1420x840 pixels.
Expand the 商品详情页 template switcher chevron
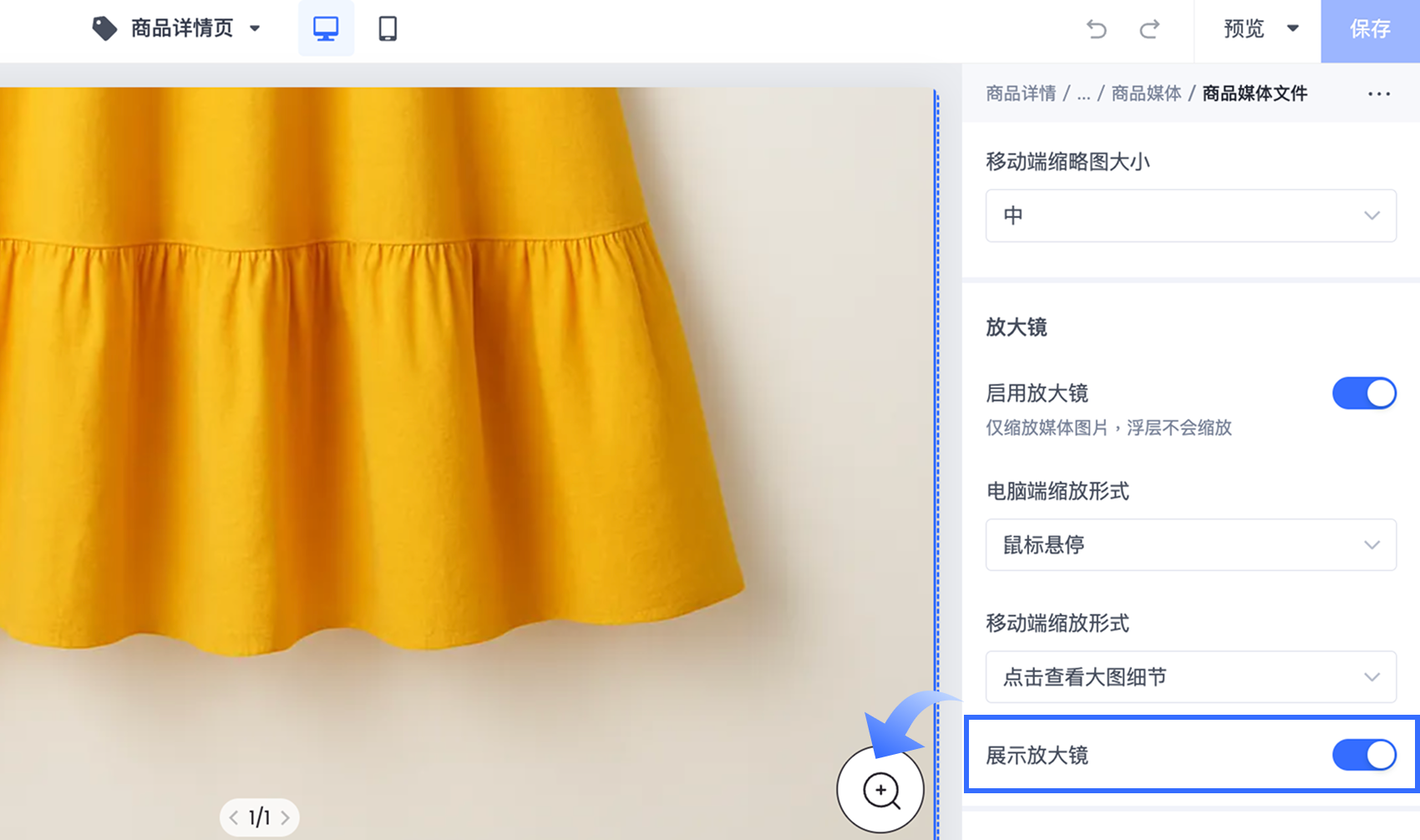click(x=256, y=28)
